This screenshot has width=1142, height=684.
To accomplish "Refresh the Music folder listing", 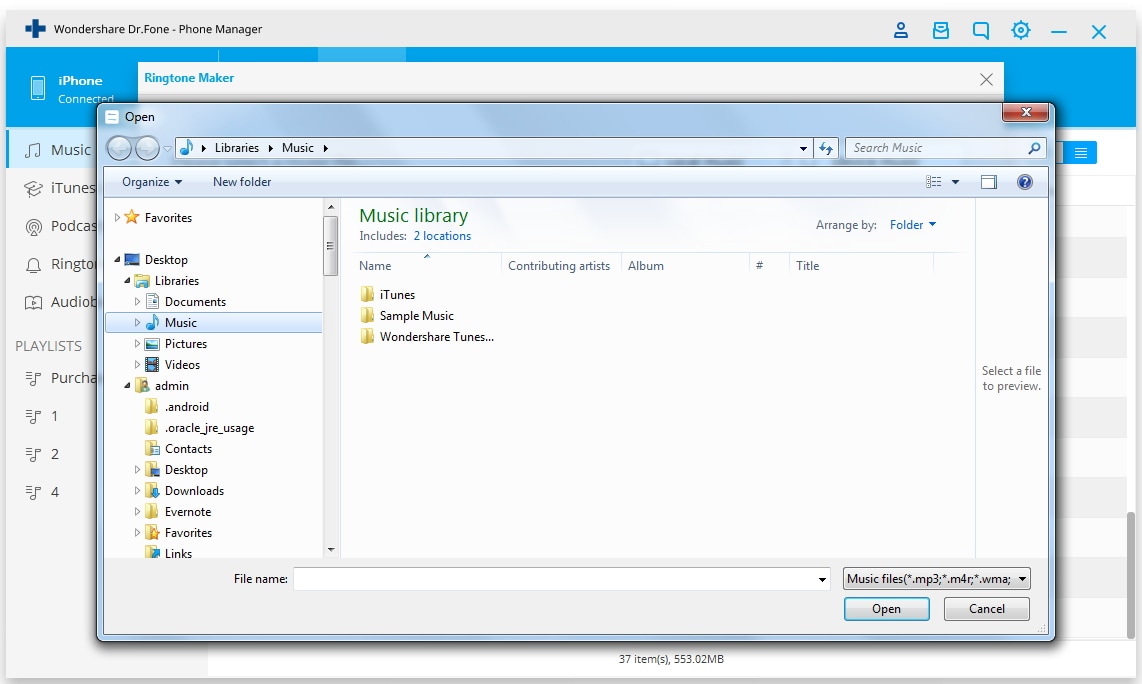I will coord(826,148).
